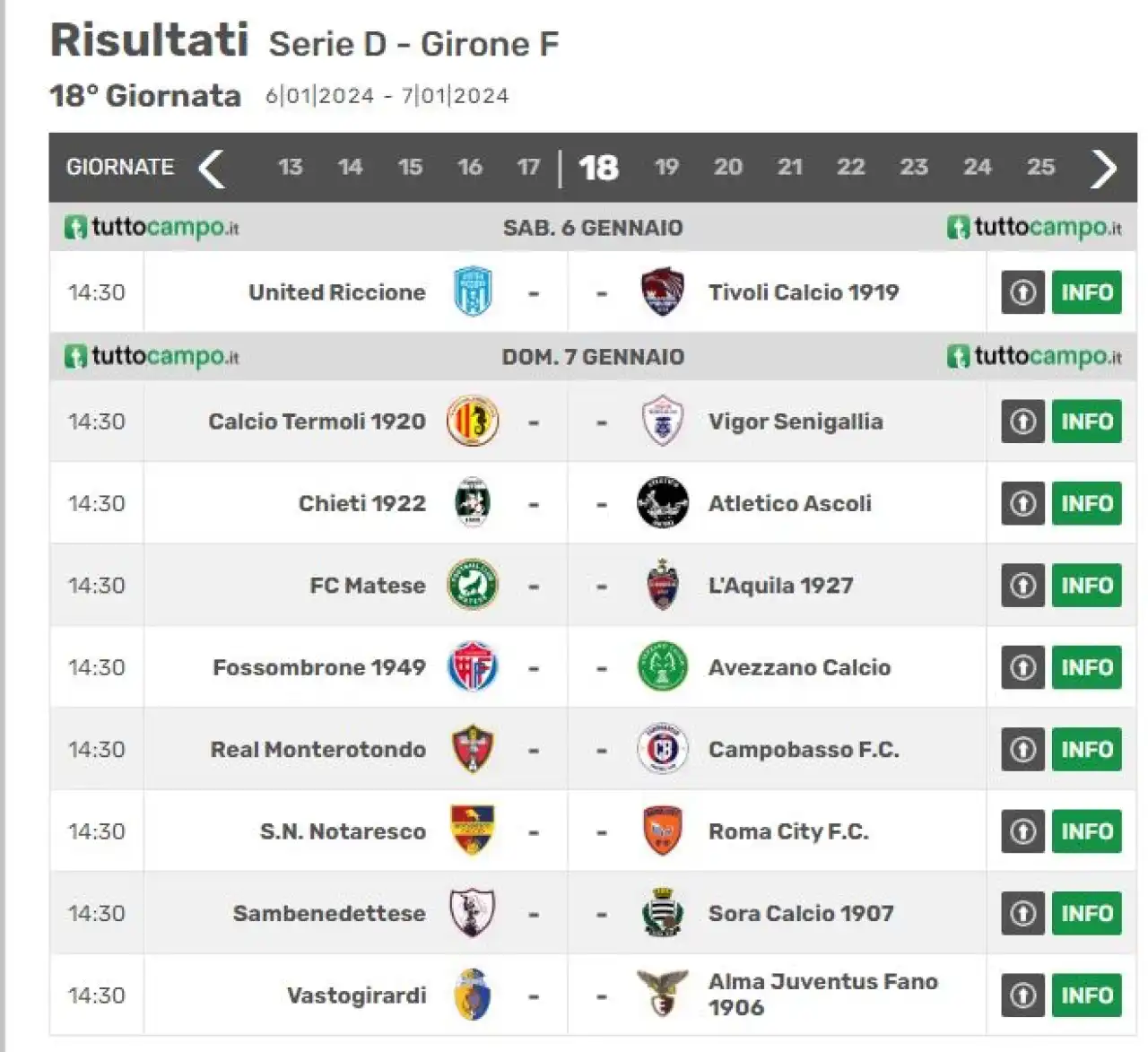Open the Campobasso F.C. crest
Screen dimensions: 1148x1052
662,750
